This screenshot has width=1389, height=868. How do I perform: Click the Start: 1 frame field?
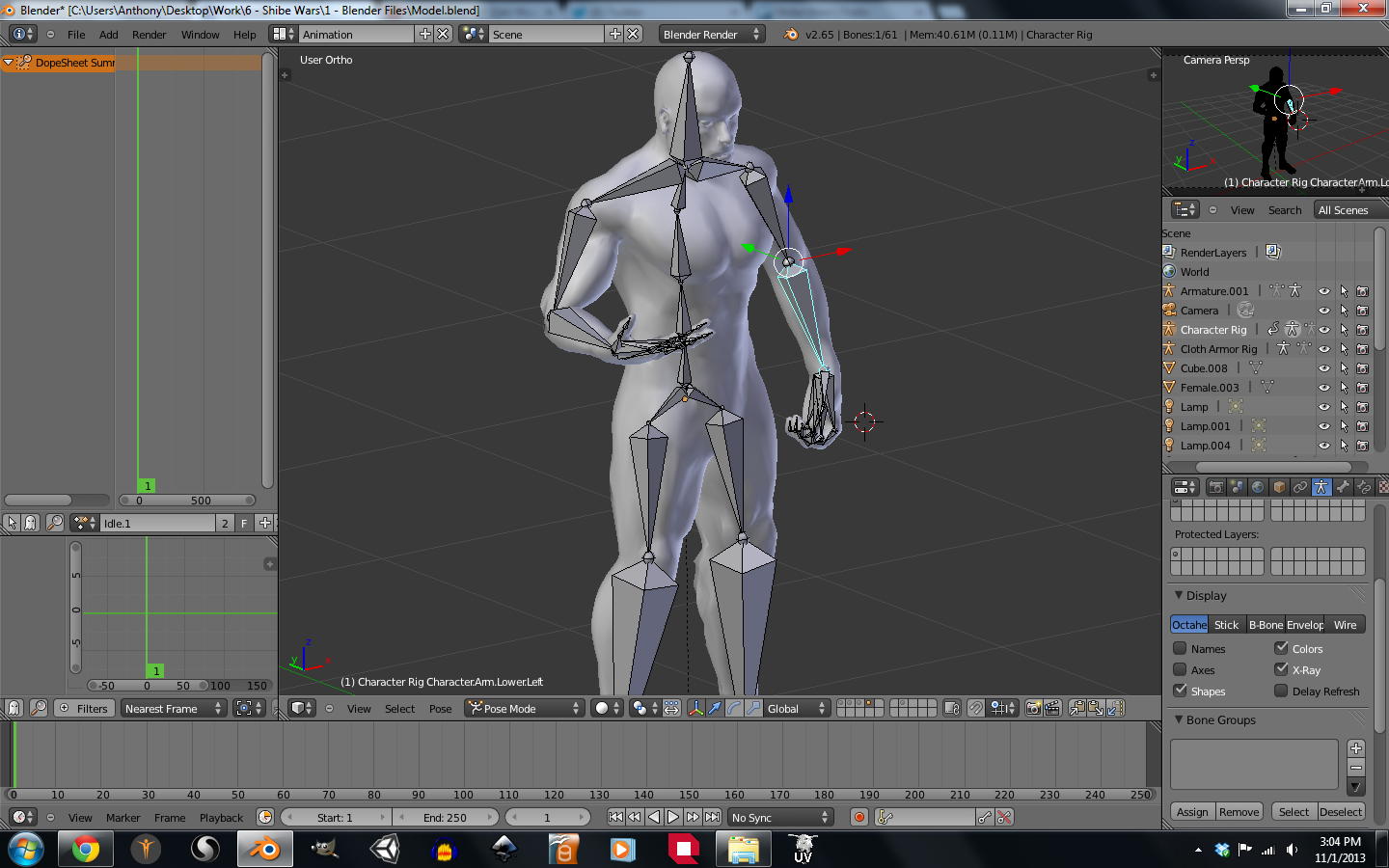(x=336, y=817)
